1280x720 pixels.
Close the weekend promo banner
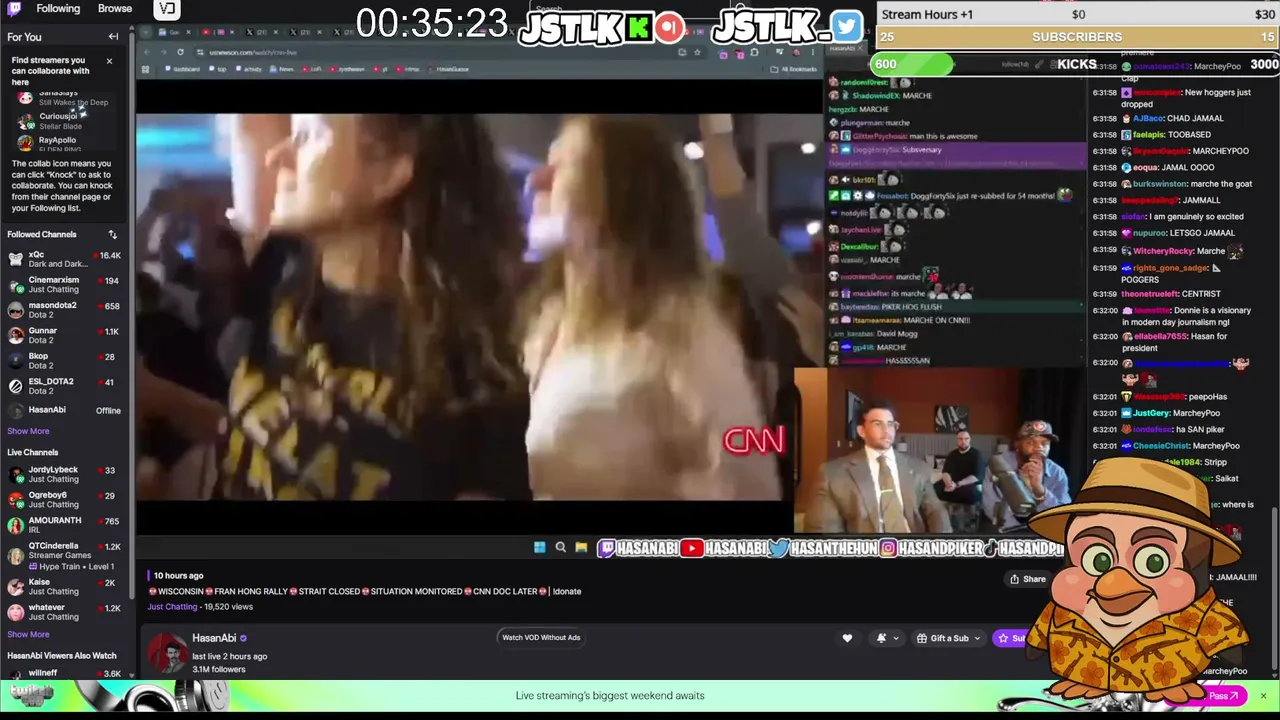(1263, 695)
